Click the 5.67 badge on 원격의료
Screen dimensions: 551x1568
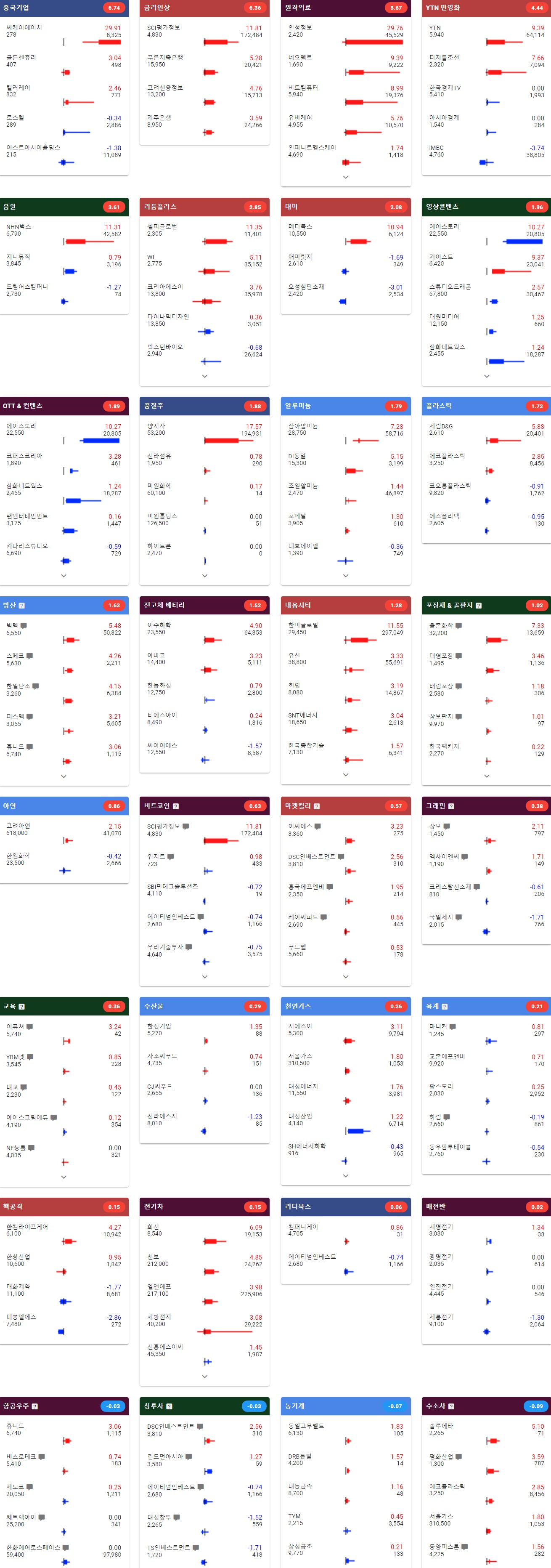click(396, 8)
